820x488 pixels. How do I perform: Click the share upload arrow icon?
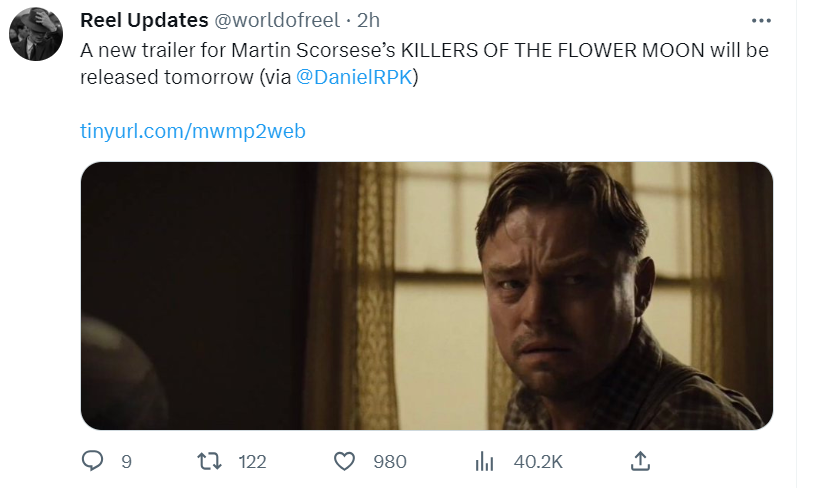(641, 461)
